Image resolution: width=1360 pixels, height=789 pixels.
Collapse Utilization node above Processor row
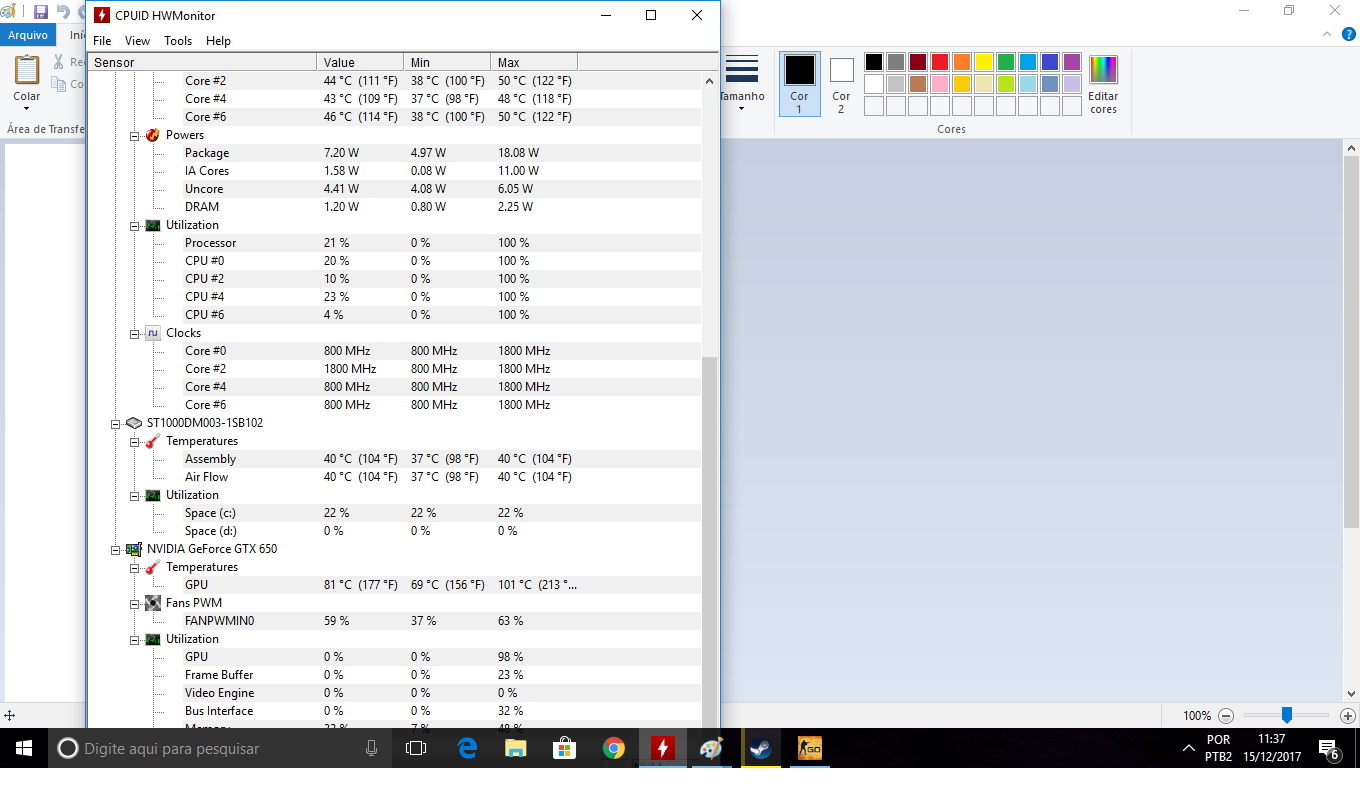(134, 225)
